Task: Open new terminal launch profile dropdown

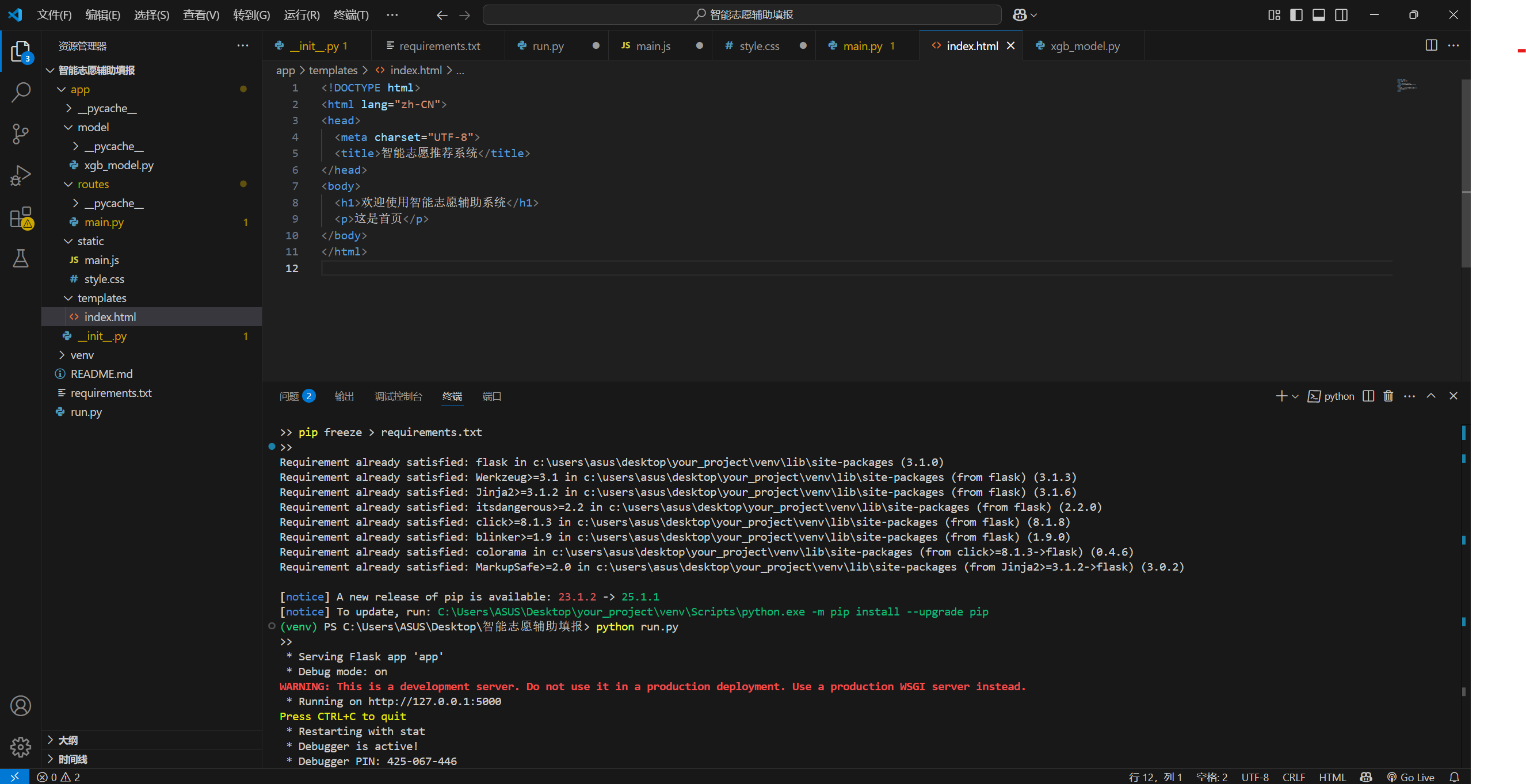Action: pos(1296,397)
